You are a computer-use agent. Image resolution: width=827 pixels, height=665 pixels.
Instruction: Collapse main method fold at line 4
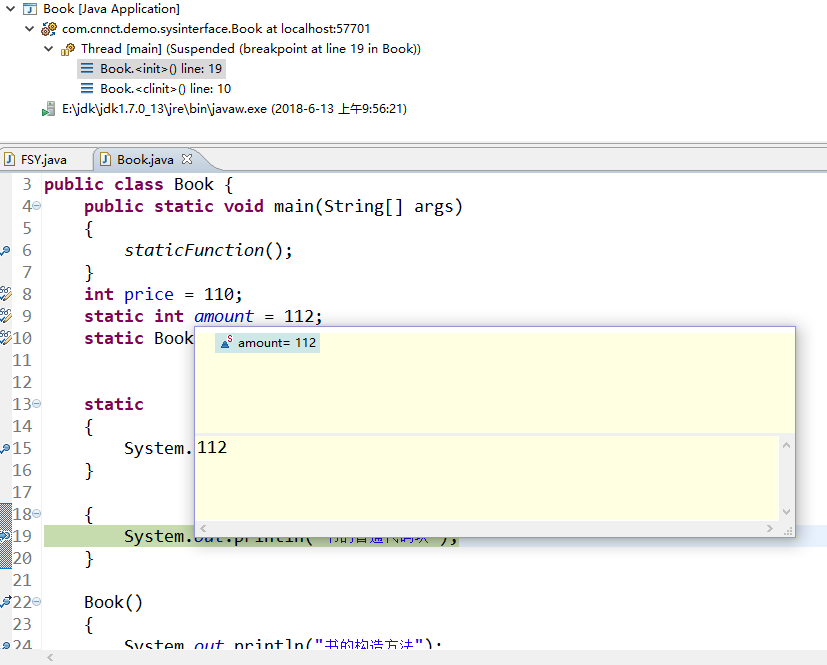pyautogui.click(x=37, y=206)
